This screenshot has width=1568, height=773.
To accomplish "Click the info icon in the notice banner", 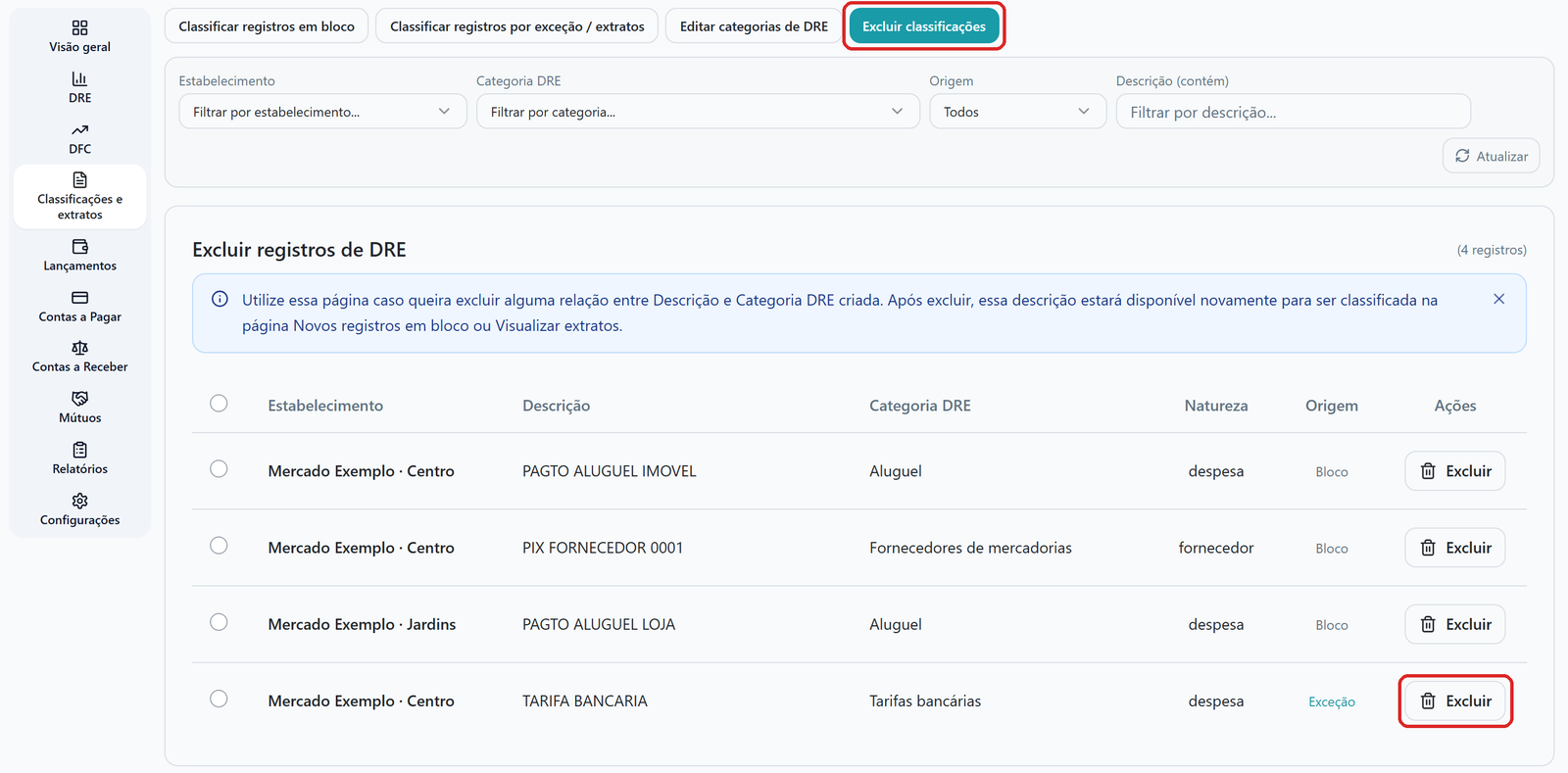I will pos(220,300).
